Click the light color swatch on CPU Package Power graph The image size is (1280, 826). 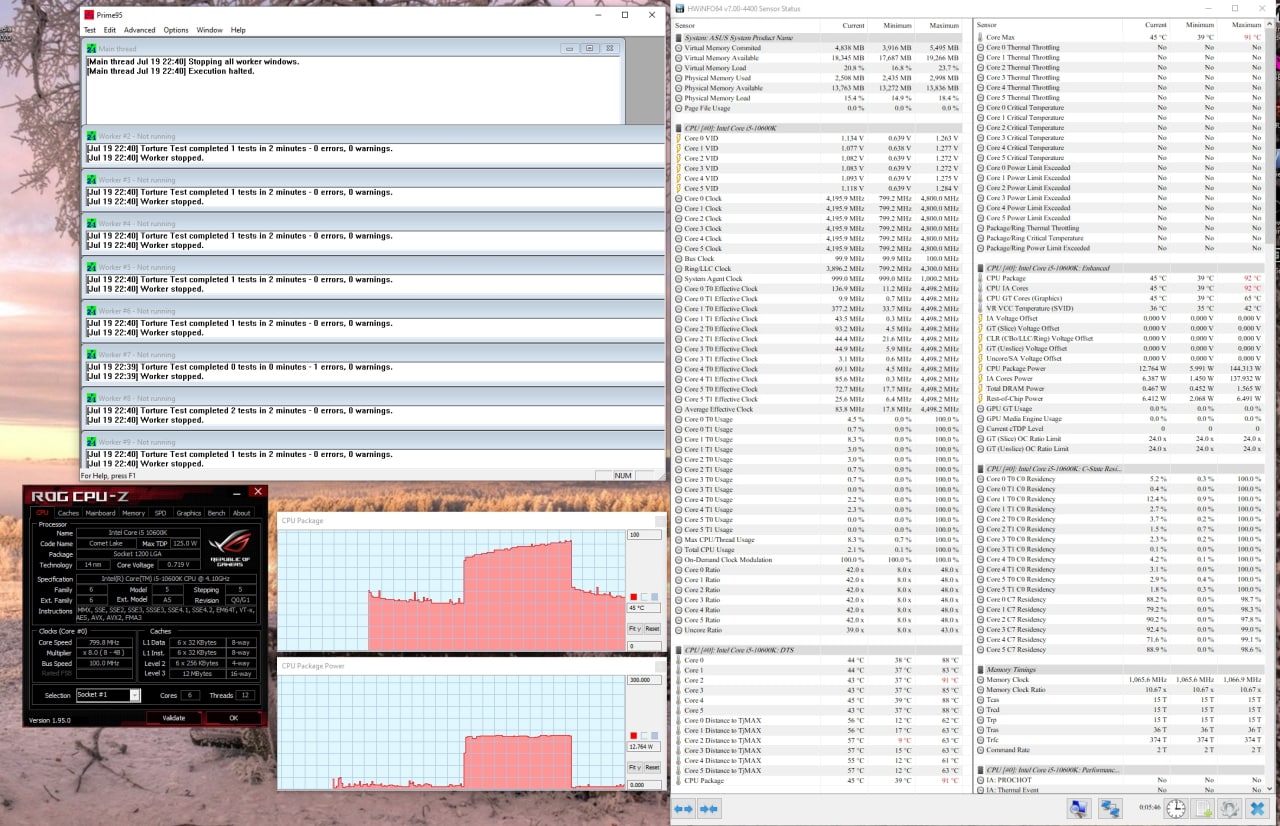(x=644, y=736)
